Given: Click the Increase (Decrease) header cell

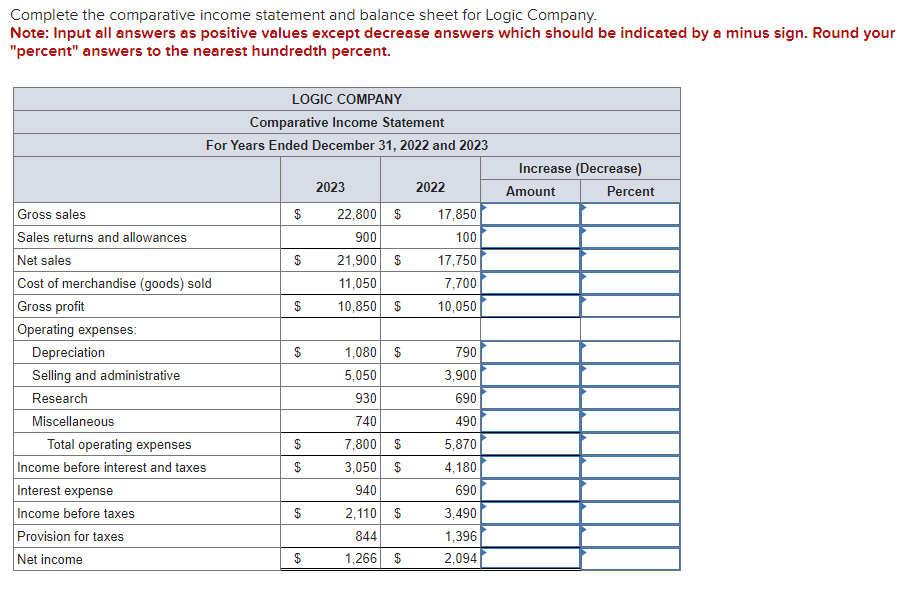Looking at the screenshot, I should (x=580, y=167).
